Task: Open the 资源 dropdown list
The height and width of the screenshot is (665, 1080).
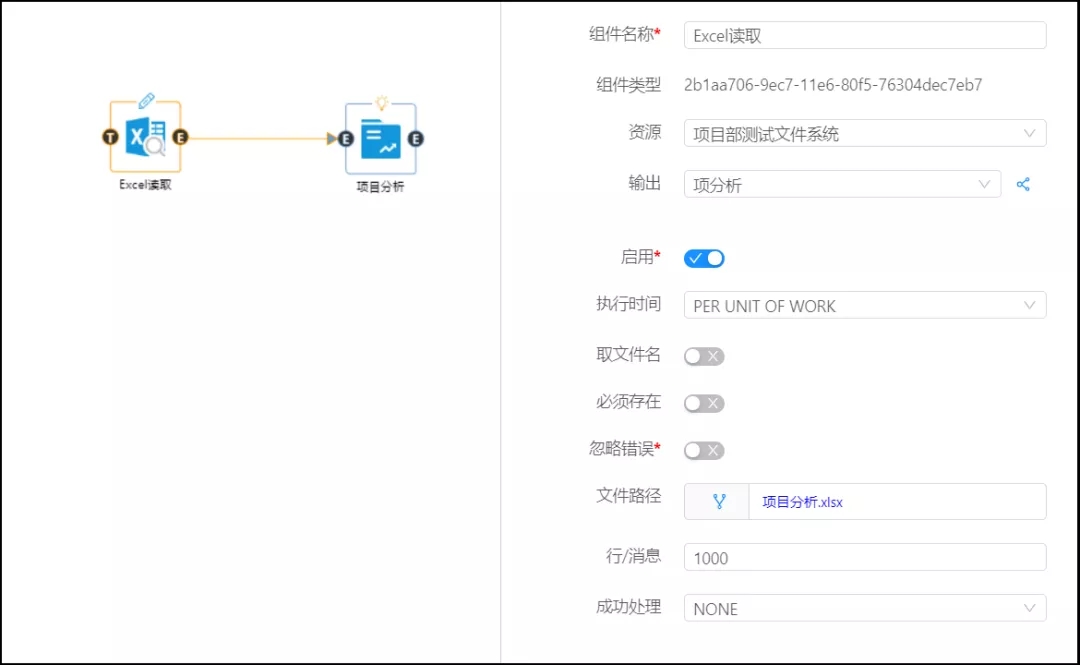Action: pos(864,134)
